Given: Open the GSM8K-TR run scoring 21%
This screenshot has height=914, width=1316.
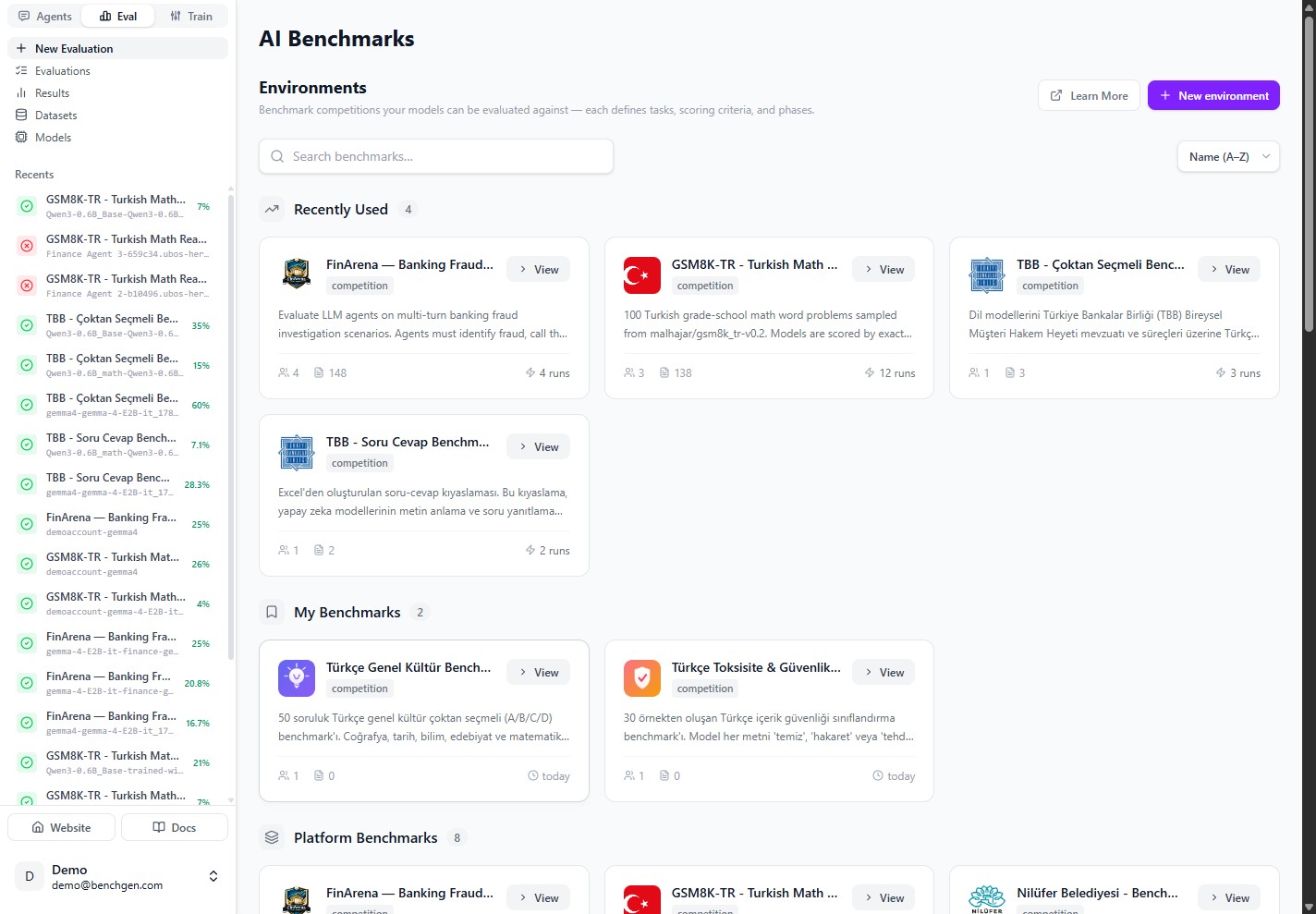Looking at the screenshot, I should point(116,762).
